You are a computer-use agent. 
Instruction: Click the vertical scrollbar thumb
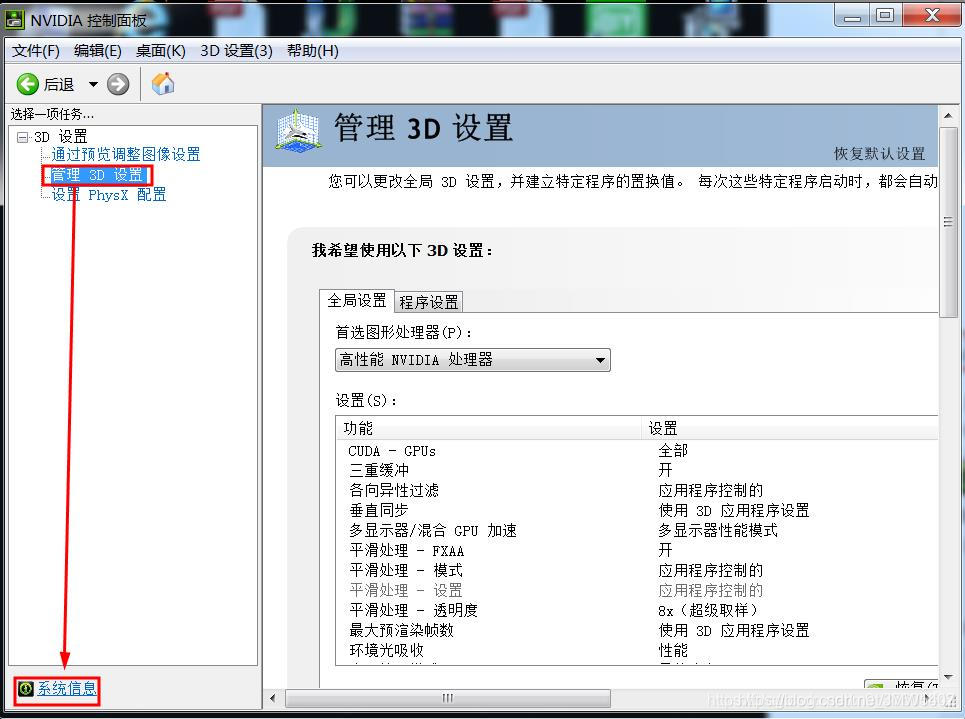pyautogui.click(x=948, y=222)
